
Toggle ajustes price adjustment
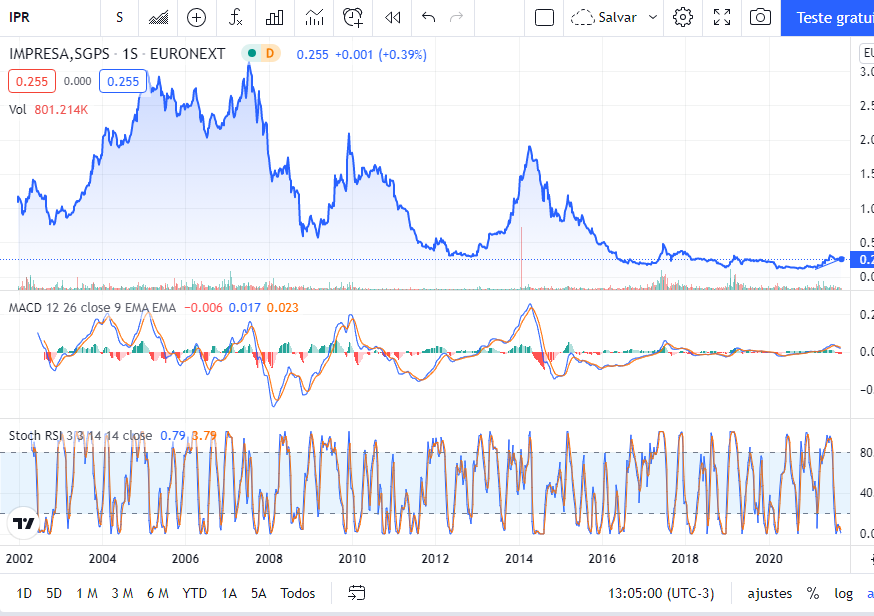[770, 593]
